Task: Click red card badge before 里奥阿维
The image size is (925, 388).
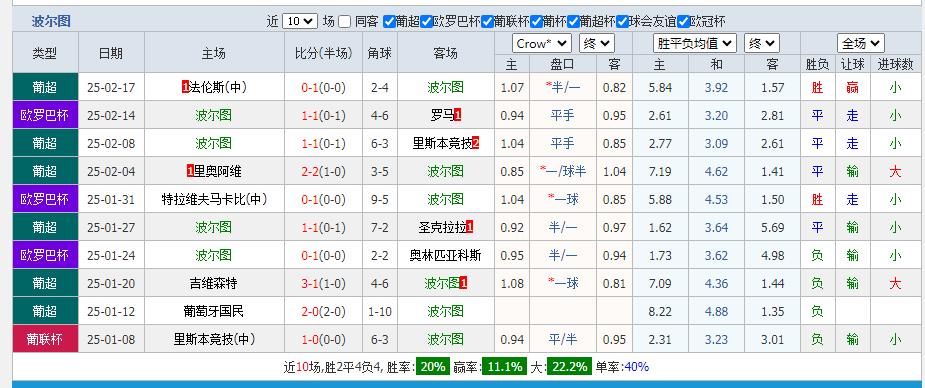Action: tap(190, 172)
